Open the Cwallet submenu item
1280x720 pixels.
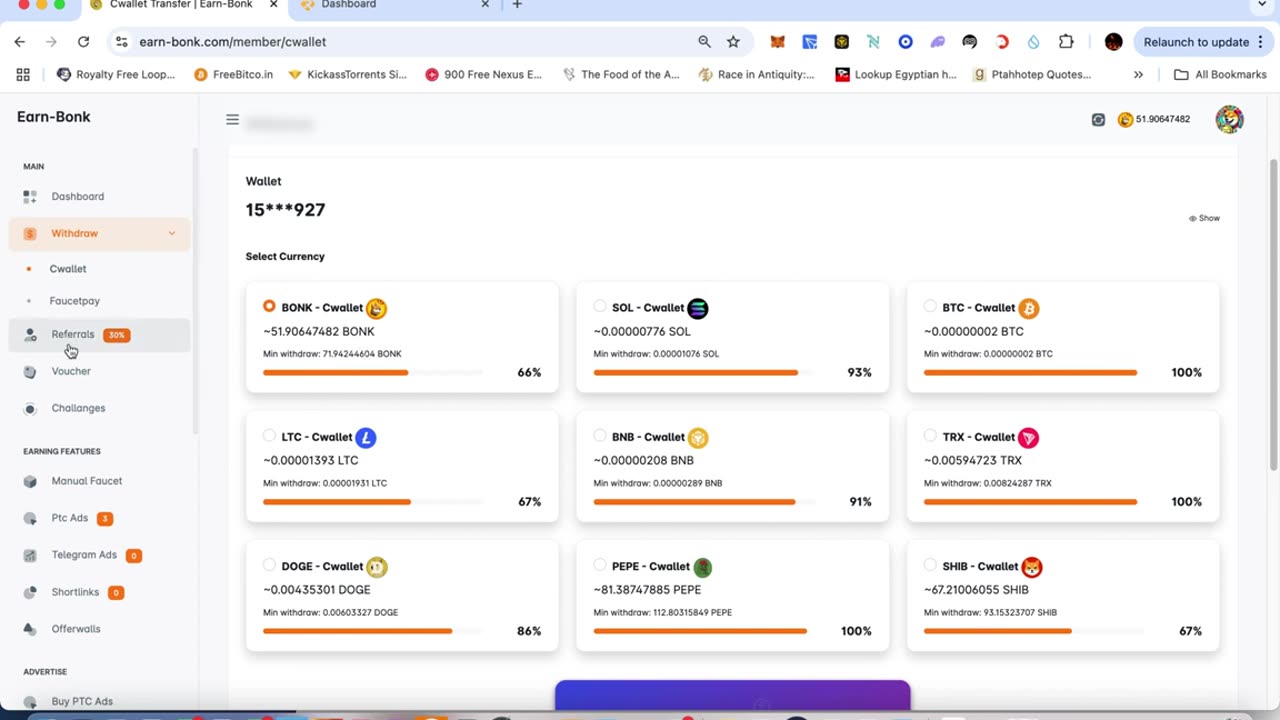pyautogui.click(x=68, y=269)
